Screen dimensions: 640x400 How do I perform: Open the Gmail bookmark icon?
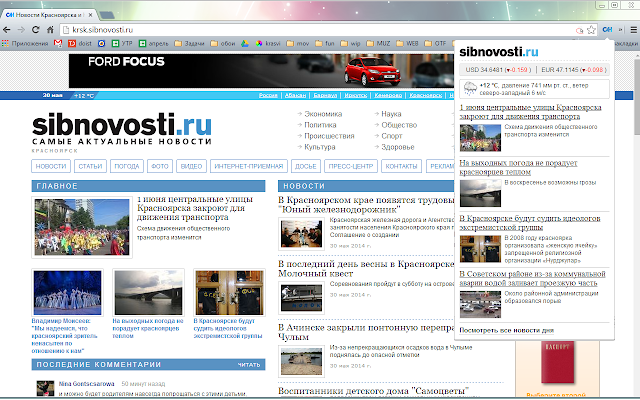(58, 43)
